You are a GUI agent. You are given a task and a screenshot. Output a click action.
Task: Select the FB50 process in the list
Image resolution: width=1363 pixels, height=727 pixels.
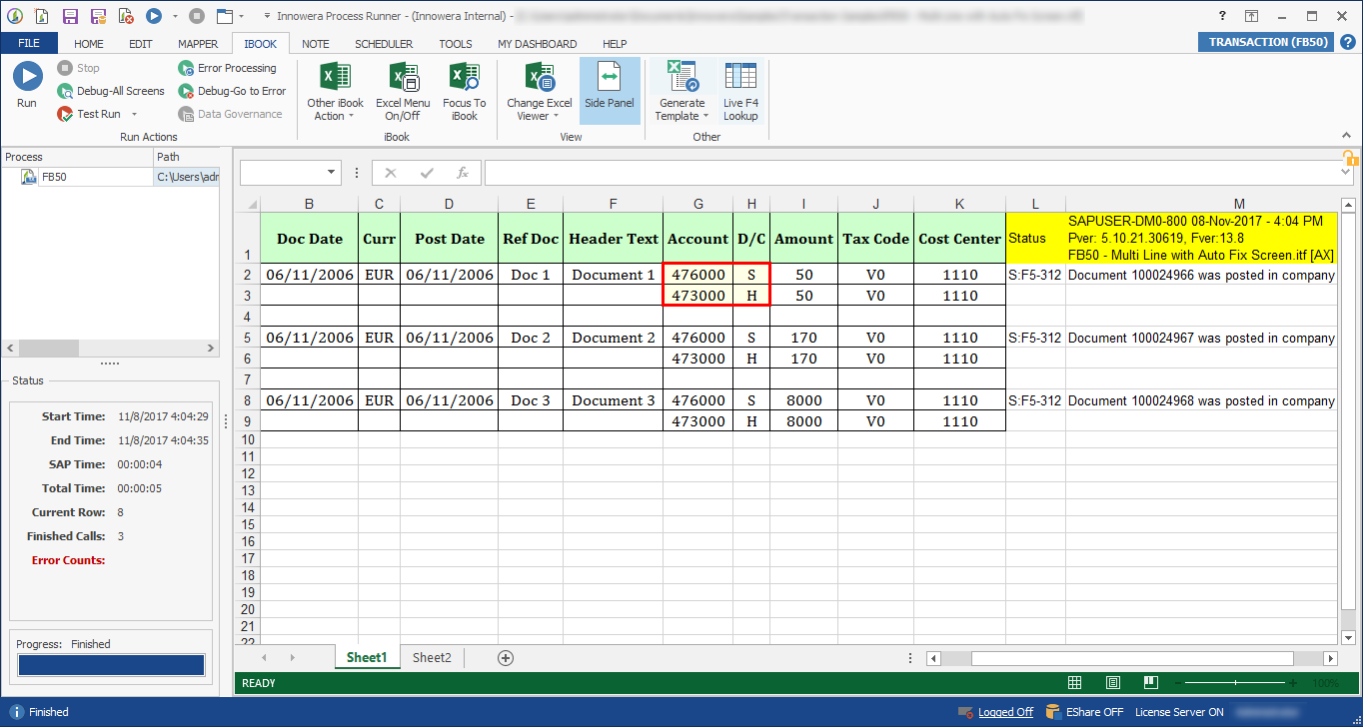point(54,177)
